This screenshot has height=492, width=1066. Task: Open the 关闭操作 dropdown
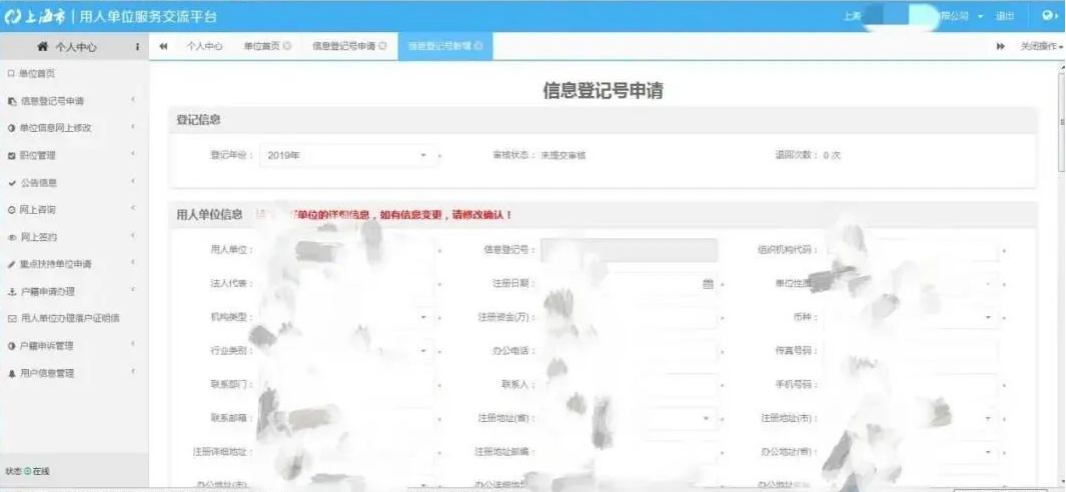[1040, 46]
